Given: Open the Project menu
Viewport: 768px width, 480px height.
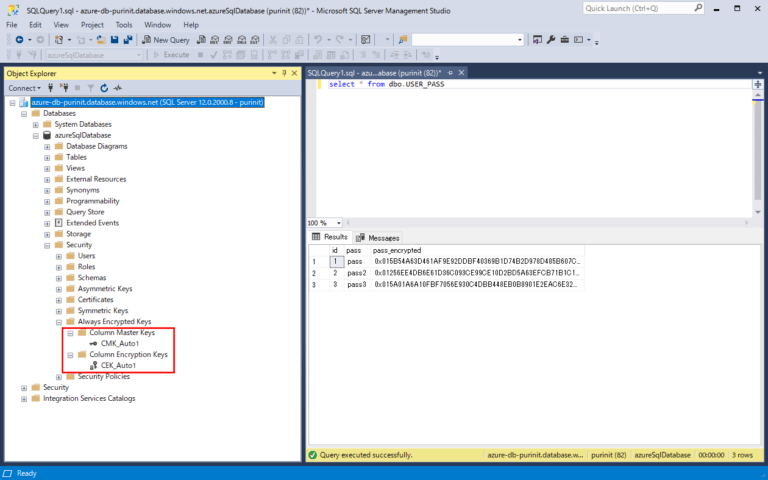Looking at the screenshot, I should click(92, 24).
